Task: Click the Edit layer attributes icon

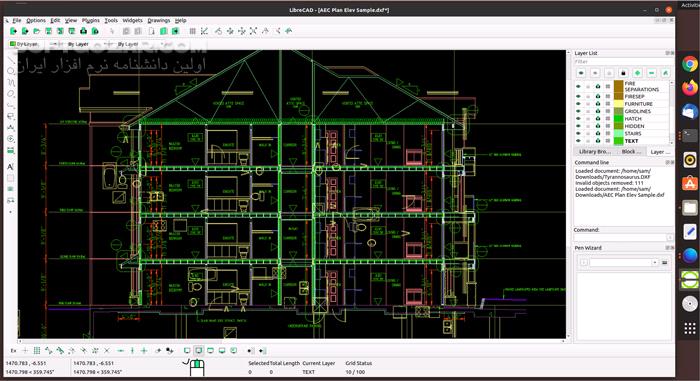Action: click(x=665, y=73)
